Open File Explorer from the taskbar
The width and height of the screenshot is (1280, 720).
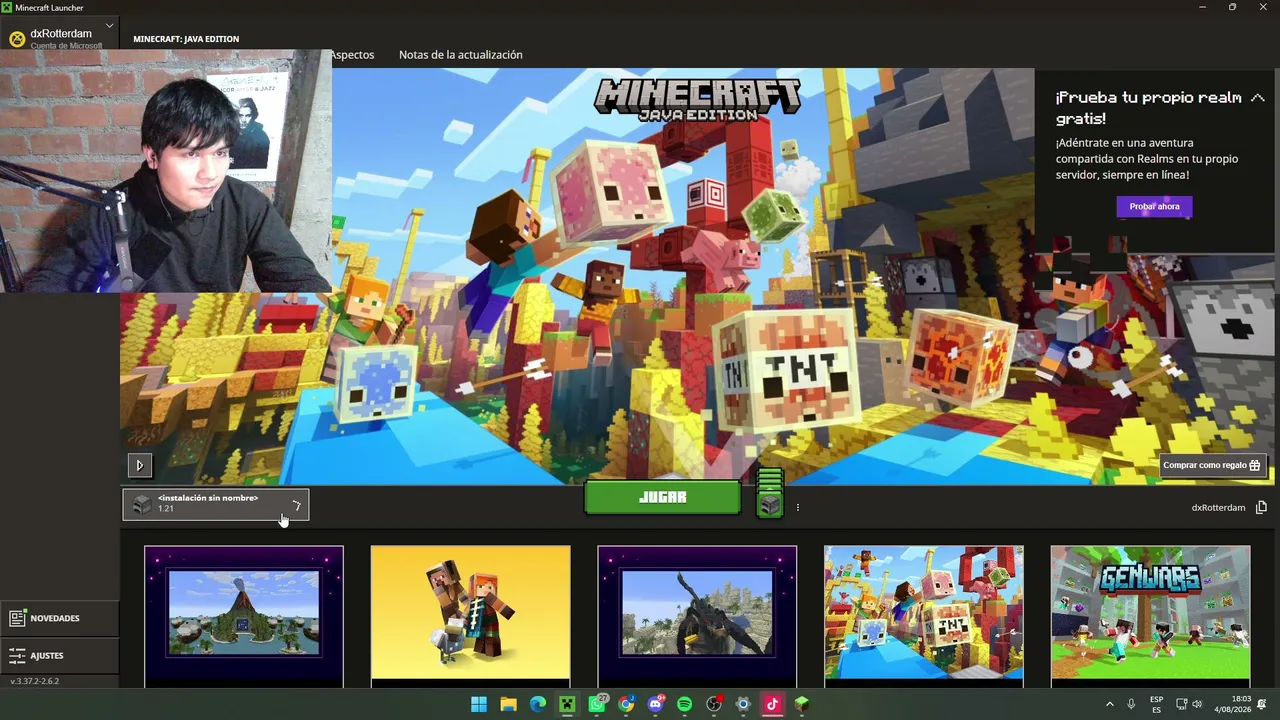(508, 704)
